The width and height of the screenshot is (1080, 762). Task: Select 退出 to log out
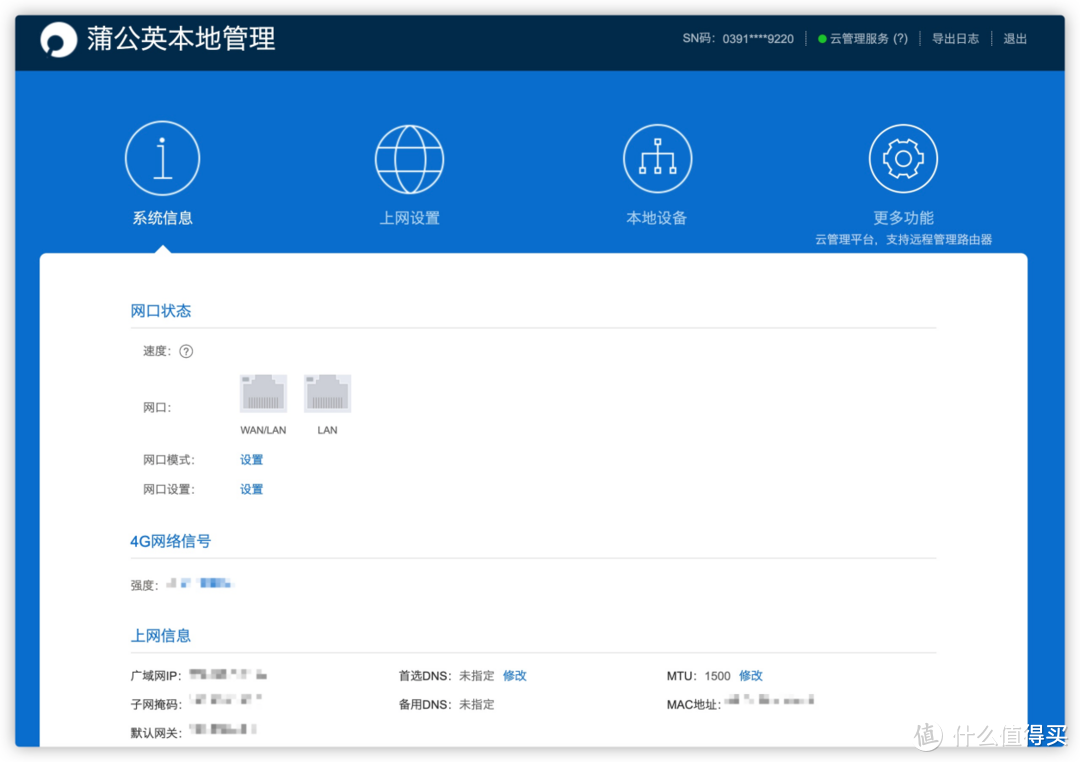click(1015, 38)
